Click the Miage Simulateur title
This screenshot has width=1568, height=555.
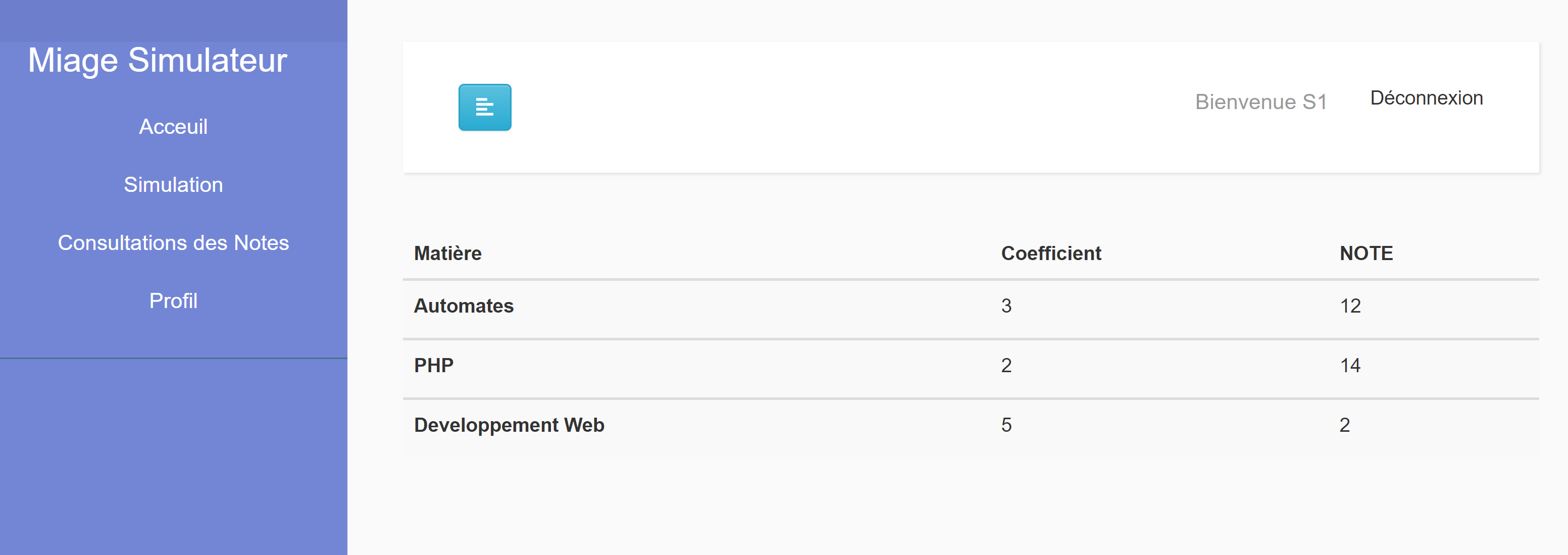pyautogui.click(x=157, y=60)
